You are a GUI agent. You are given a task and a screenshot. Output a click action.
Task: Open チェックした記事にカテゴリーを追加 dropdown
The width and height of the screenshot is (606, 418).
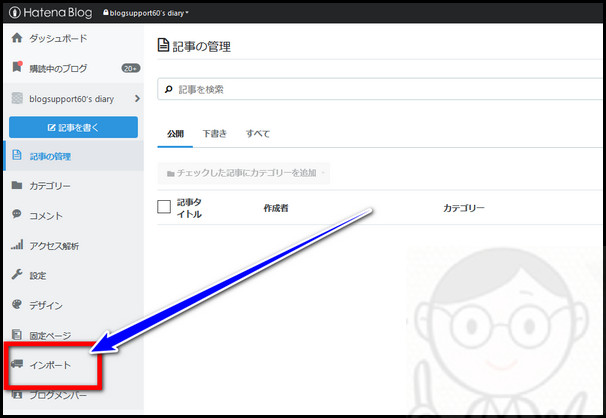pyautogui.click(x=244, y=173)
